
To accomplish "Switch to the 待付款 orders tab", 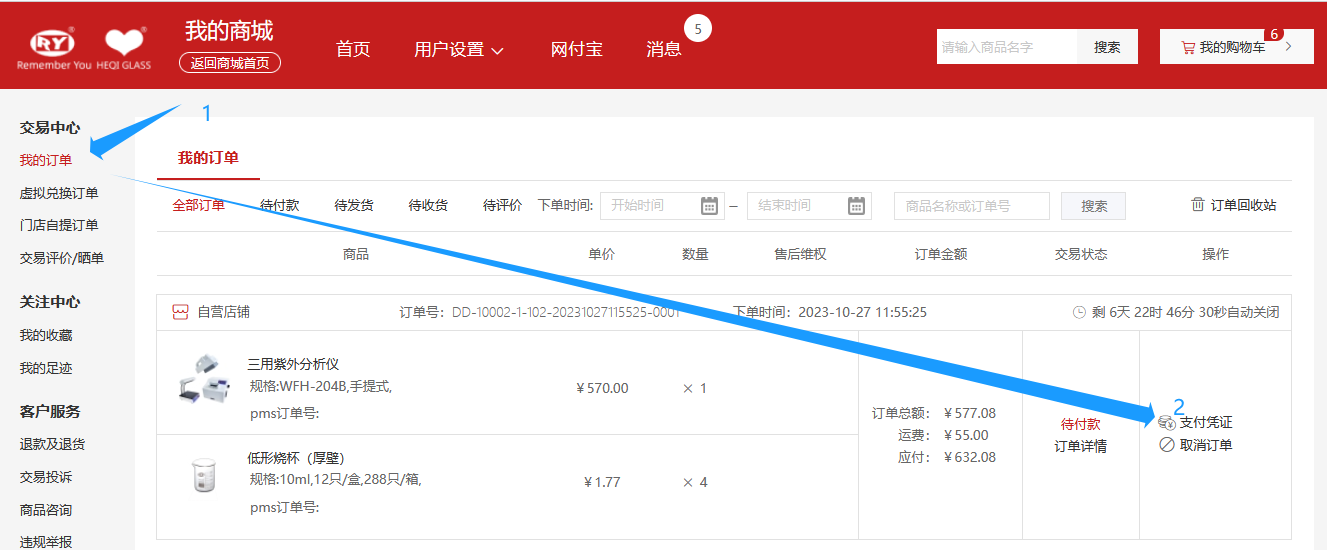I will 279,206.
